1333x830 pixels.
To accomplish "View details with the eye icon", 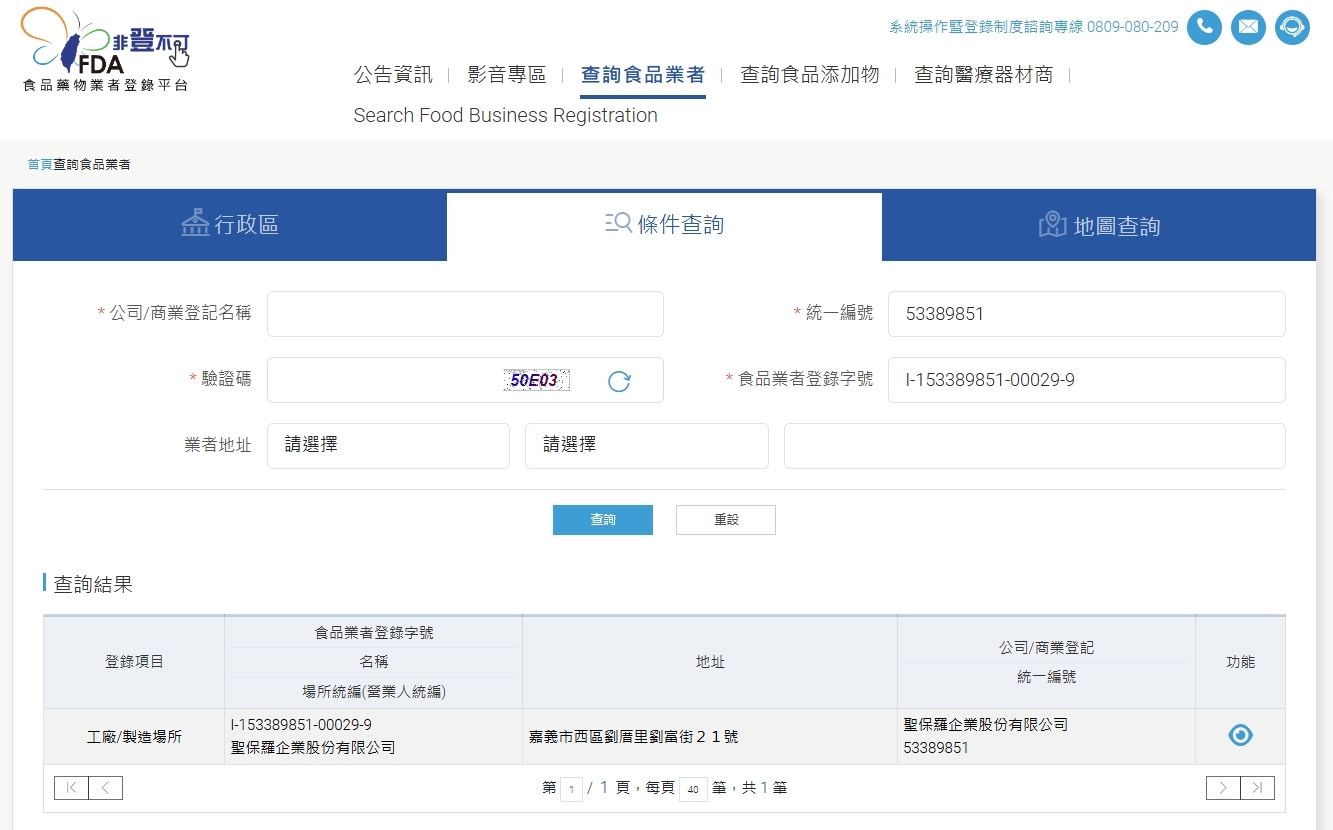I will coord(1240,735).
